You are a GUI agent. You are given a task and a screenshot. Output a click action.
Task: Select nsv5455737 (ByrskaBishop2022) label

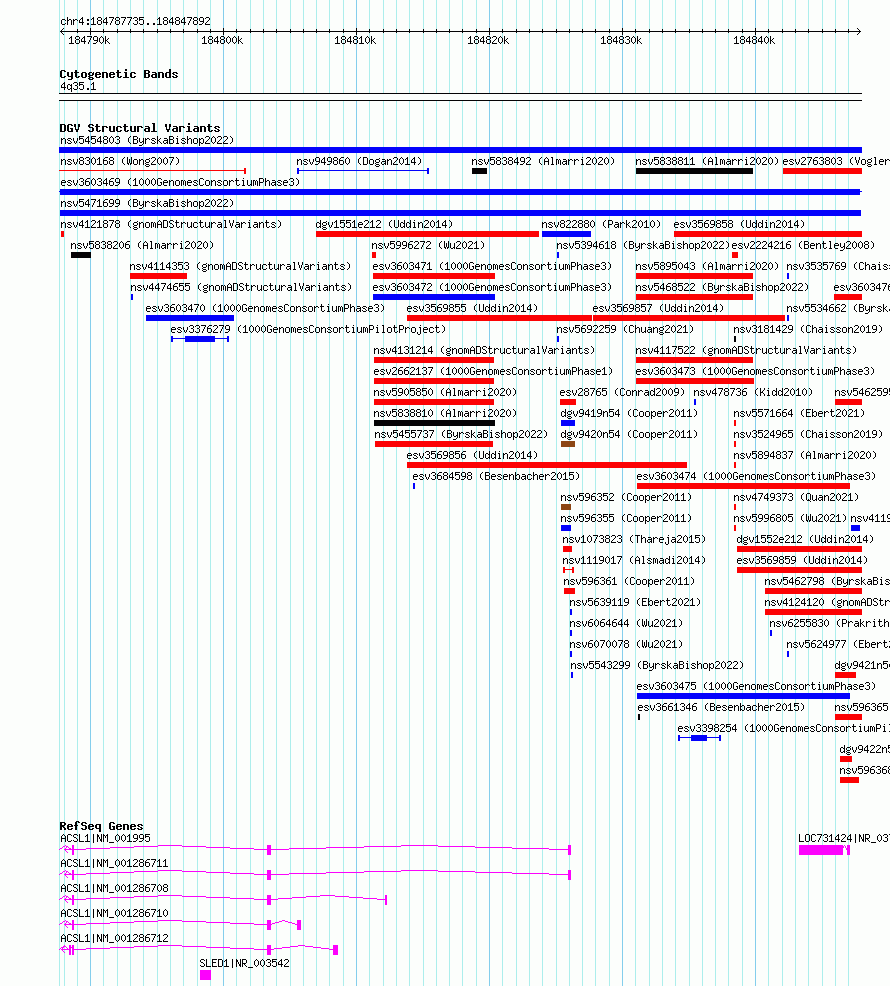pos(461,434)
